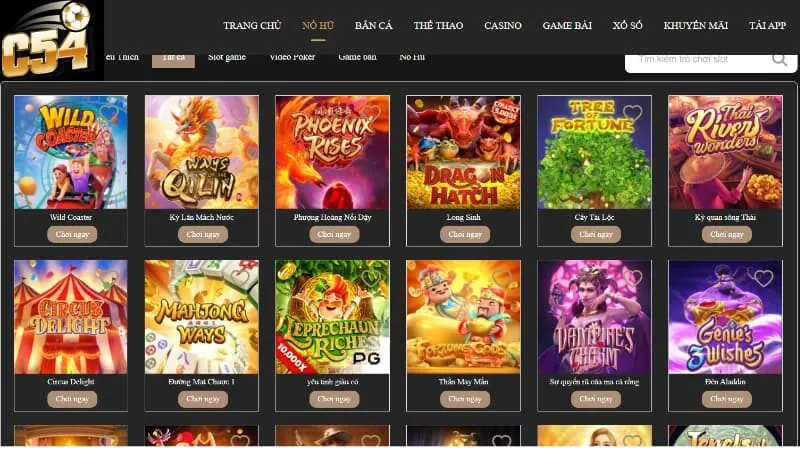Screen dimensions: 800x450
Task: Click heart icon on Leprechaun Riches tile
Action: (370, 278)
